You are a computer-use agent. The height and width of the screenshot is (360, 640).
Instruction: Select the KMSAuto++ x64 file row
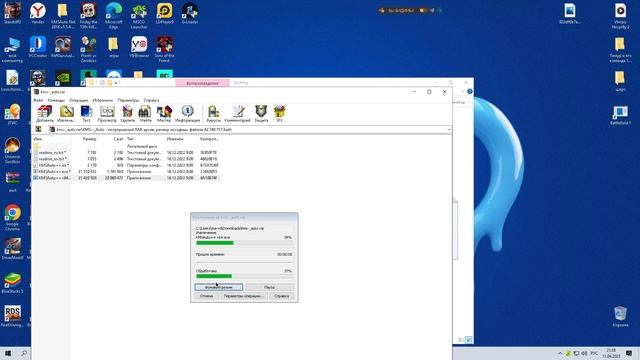[127, 178]
